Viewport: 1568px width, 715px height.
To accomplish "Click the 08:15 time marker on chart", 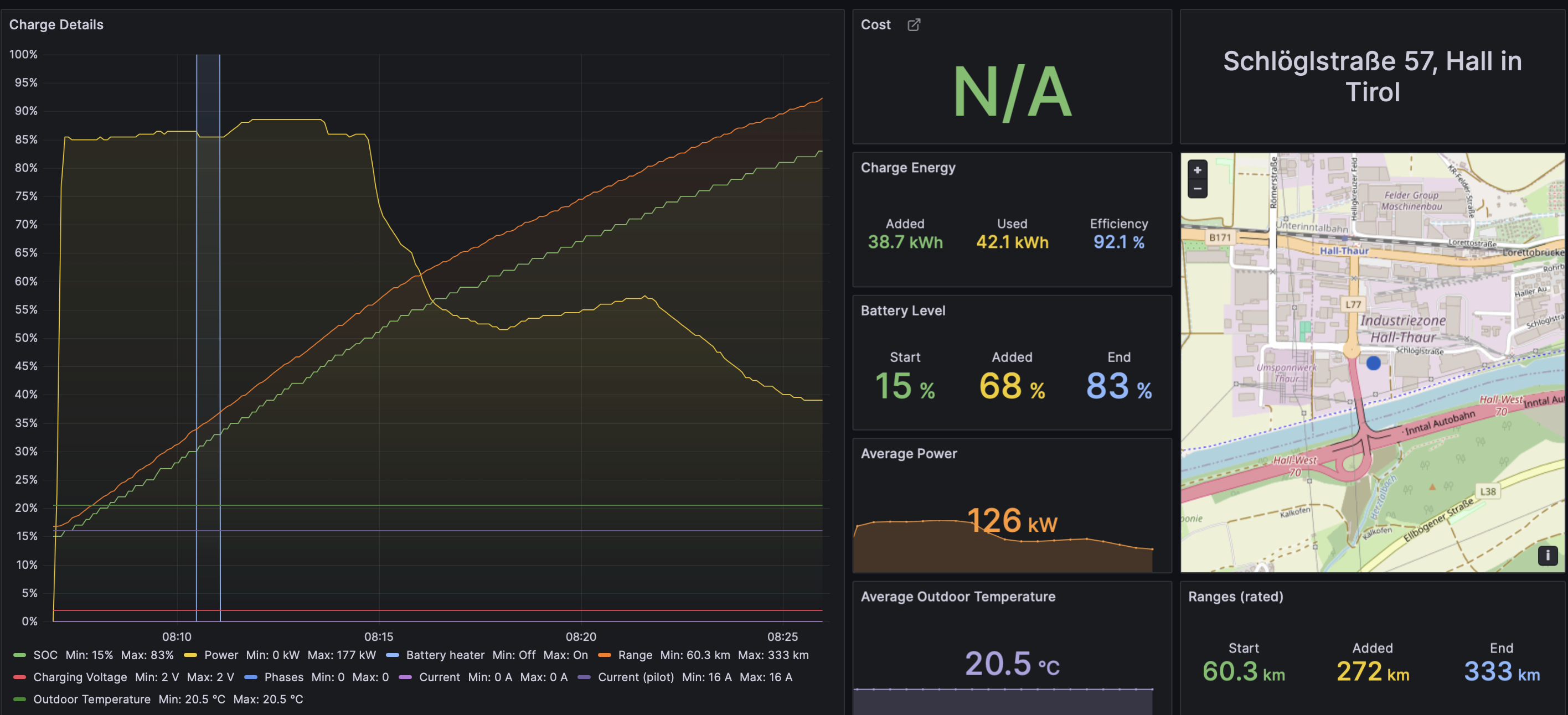I will tap(379, 636).
